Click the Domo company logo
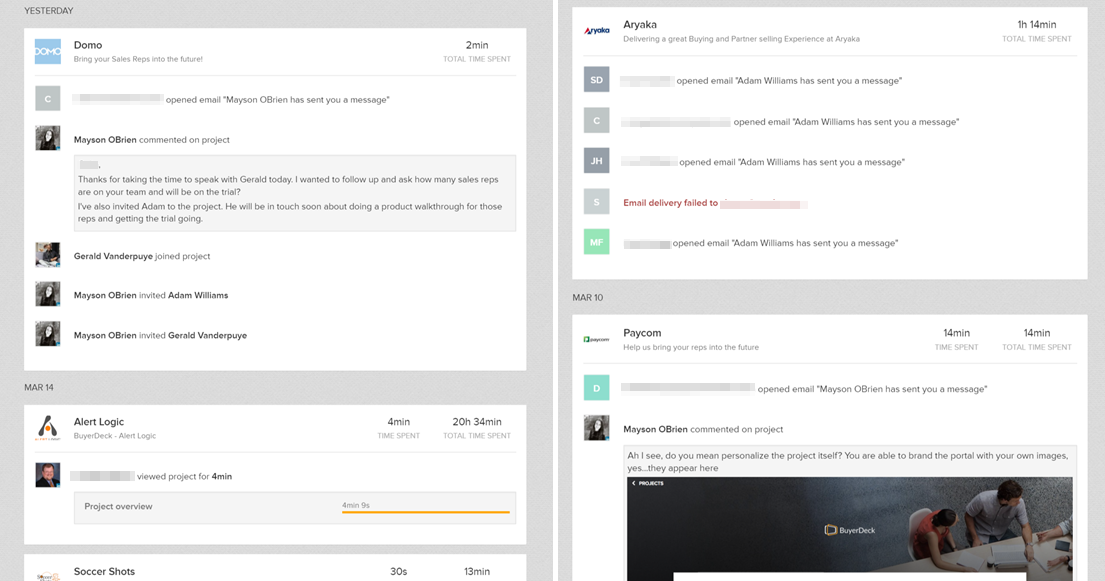The height and width of the screenshot is (581, 1105). 48,51
